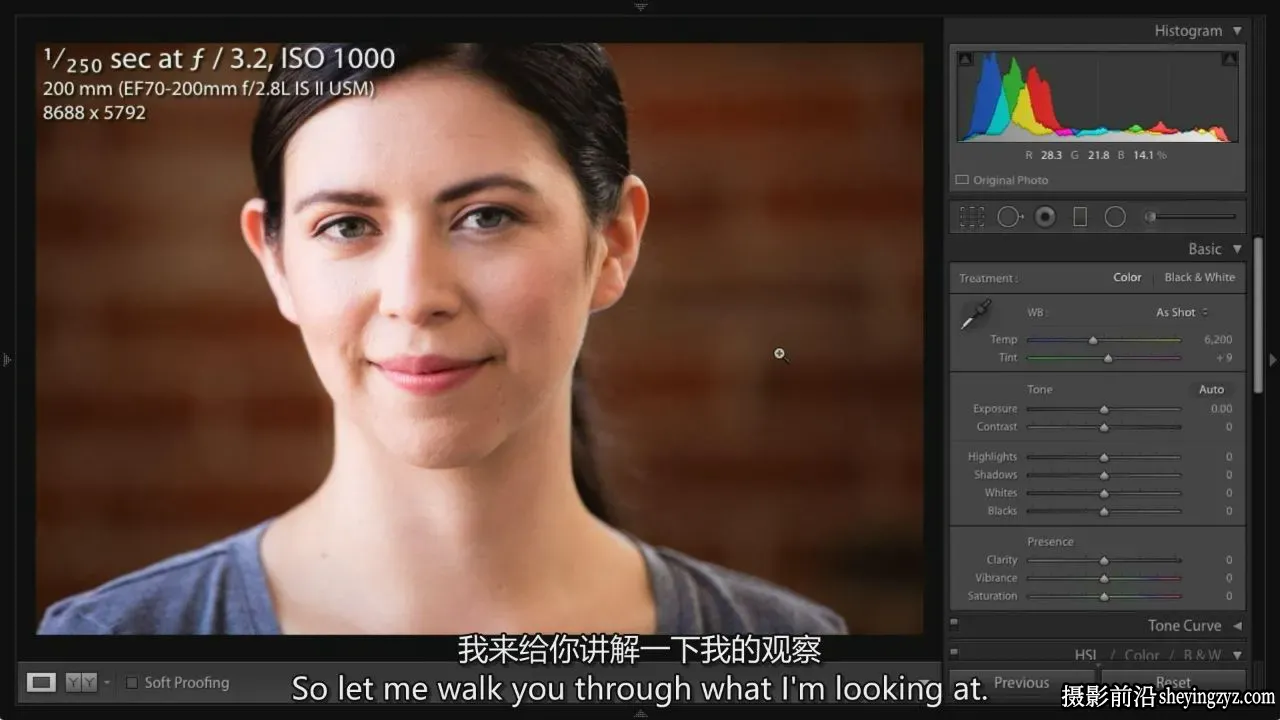Screen dimensions: 1280x720
Task: Open Before/After YY comparison view
Action: [x=81, y=682]
